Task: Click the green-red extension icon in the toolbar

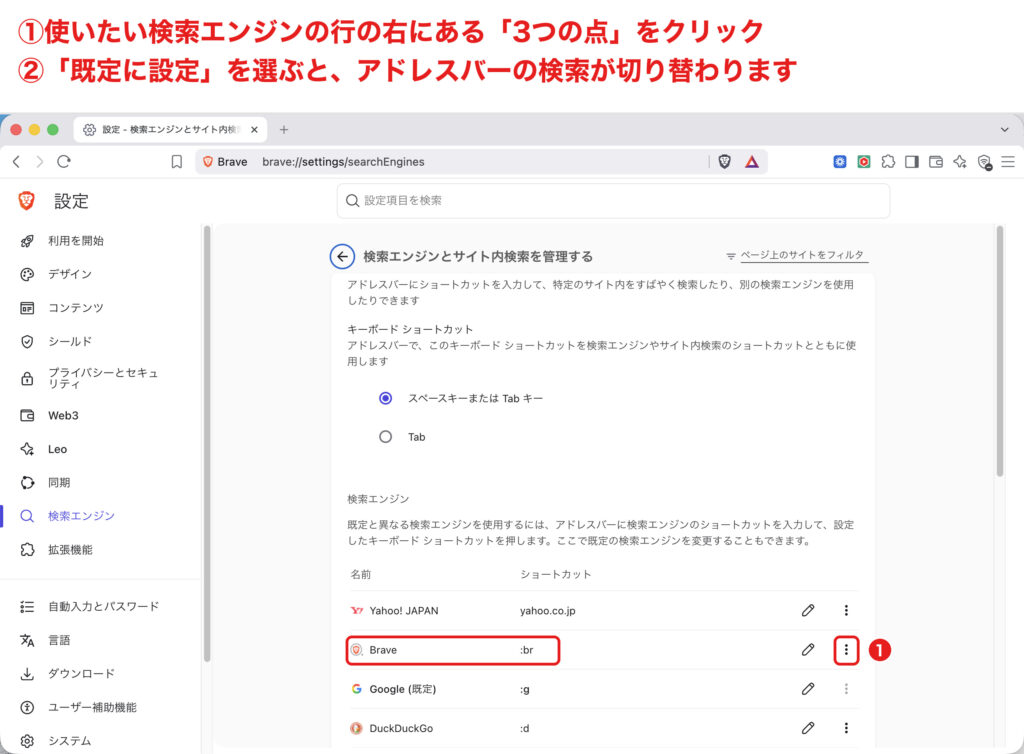Action: click(864, 161)
